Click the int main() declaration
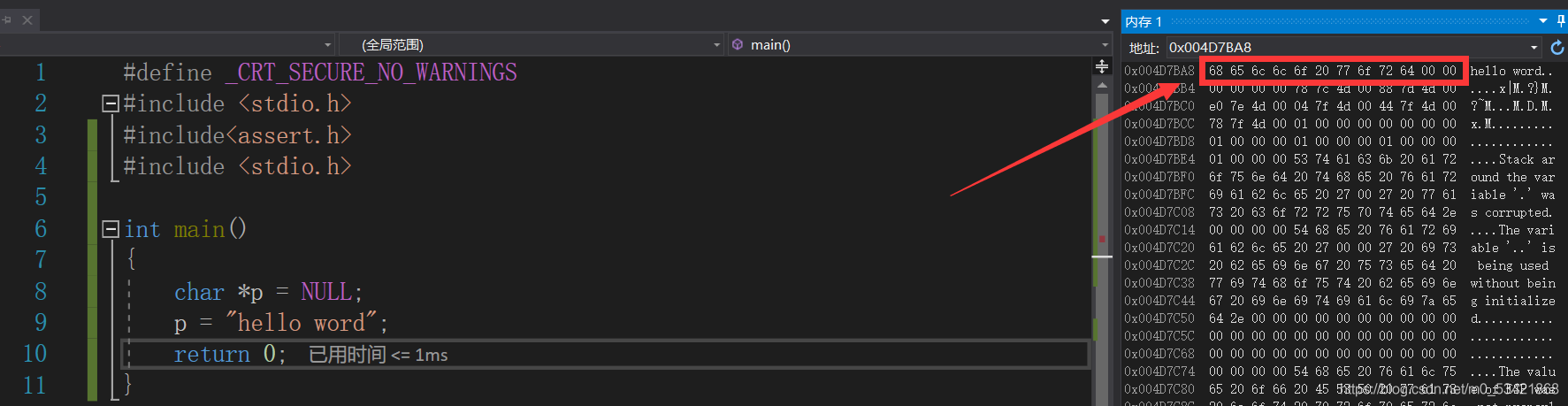1568x406 pixels. coord(185,229)
